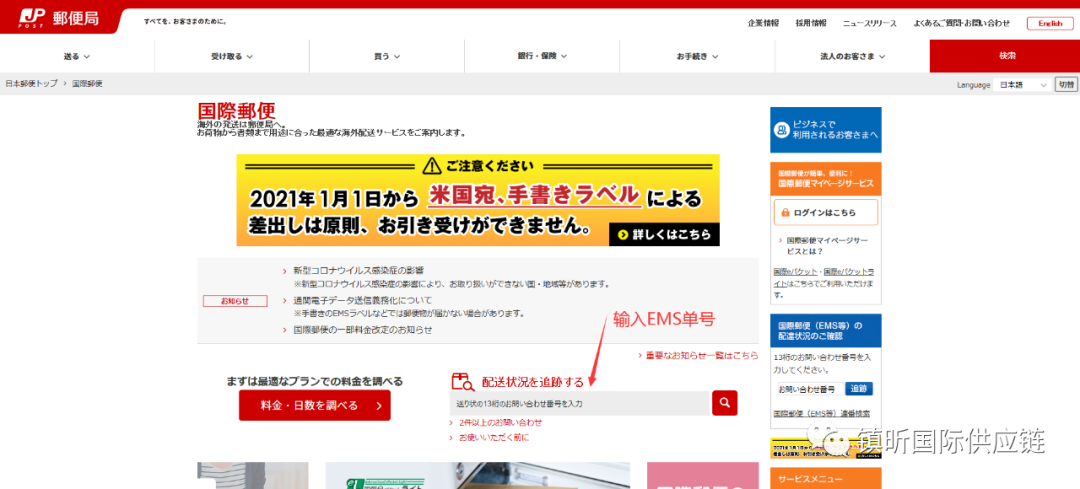Expand the 法人のお客さま navigation menu
The width and height of the screenshot is (1080, 489).
point(852,56)
